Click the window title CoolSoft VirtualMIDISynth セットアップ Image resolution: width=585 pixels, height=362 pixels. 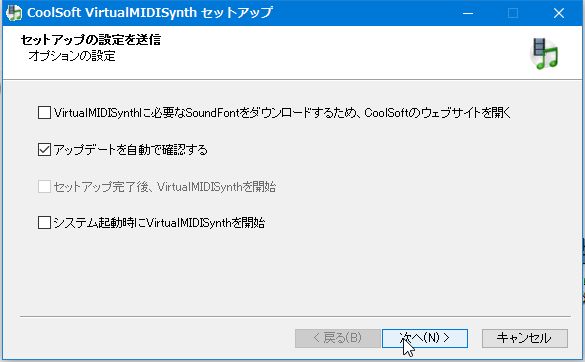pyautogui.click(x=150, y=13)
